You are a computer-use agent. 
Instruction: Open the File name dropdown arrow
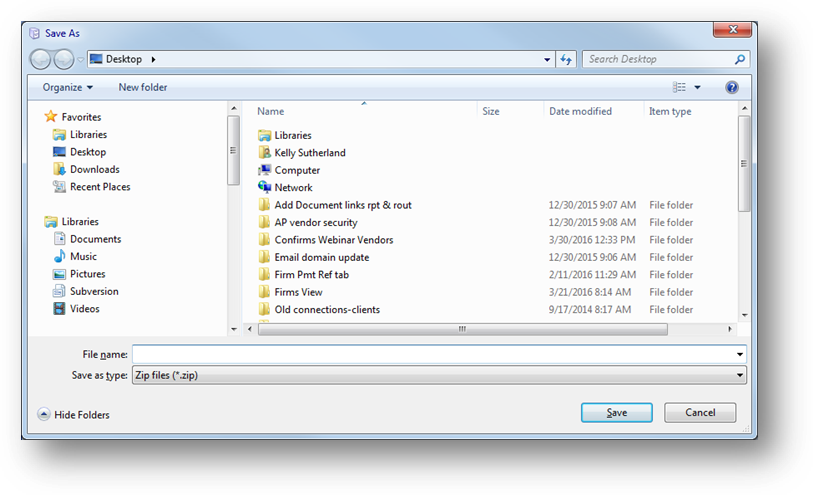point(740,355)
